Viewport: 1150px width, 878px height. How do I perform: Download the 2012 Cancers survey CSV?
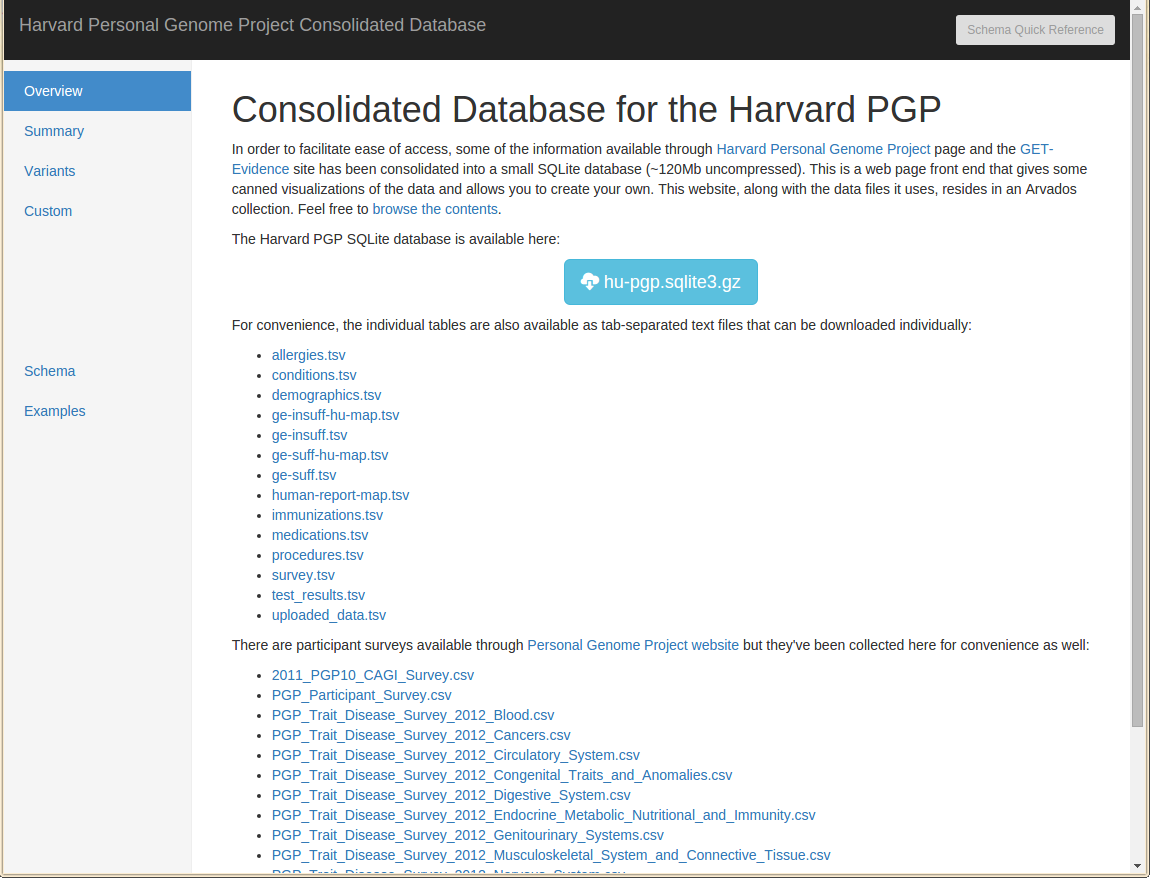click(x=421, y=735)
